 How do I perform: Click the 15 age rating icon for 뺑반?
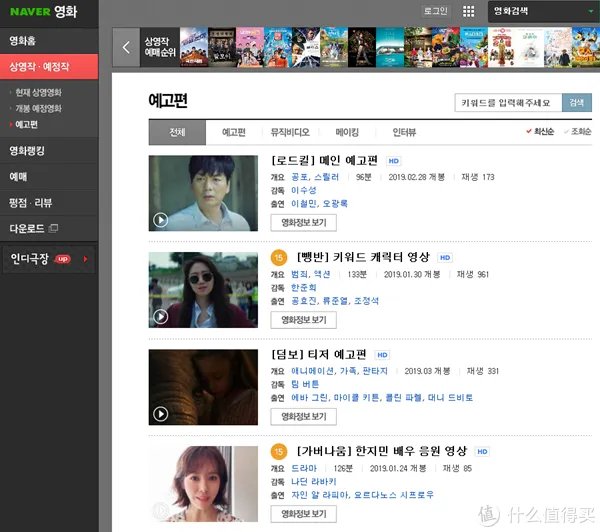[x=280, y=257]
